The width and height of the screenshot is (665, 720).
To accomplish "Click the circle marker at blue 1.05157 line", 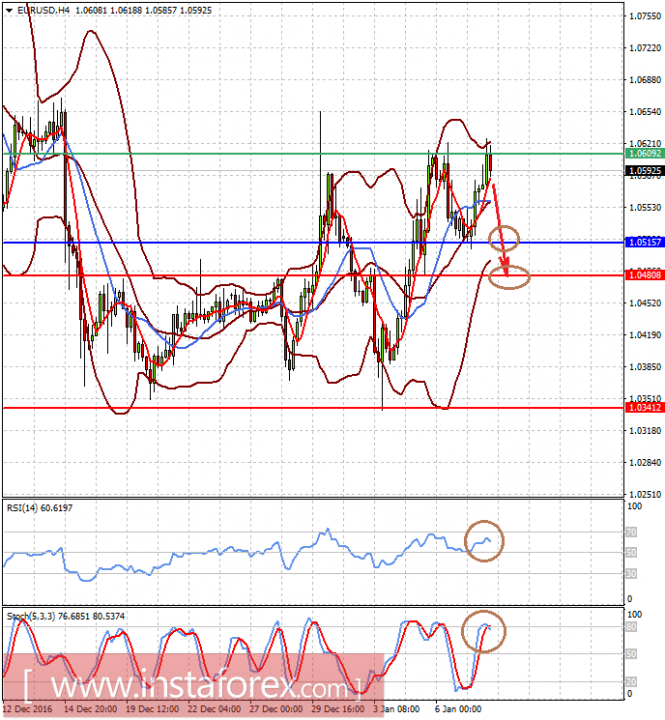I will pos(505,237).
